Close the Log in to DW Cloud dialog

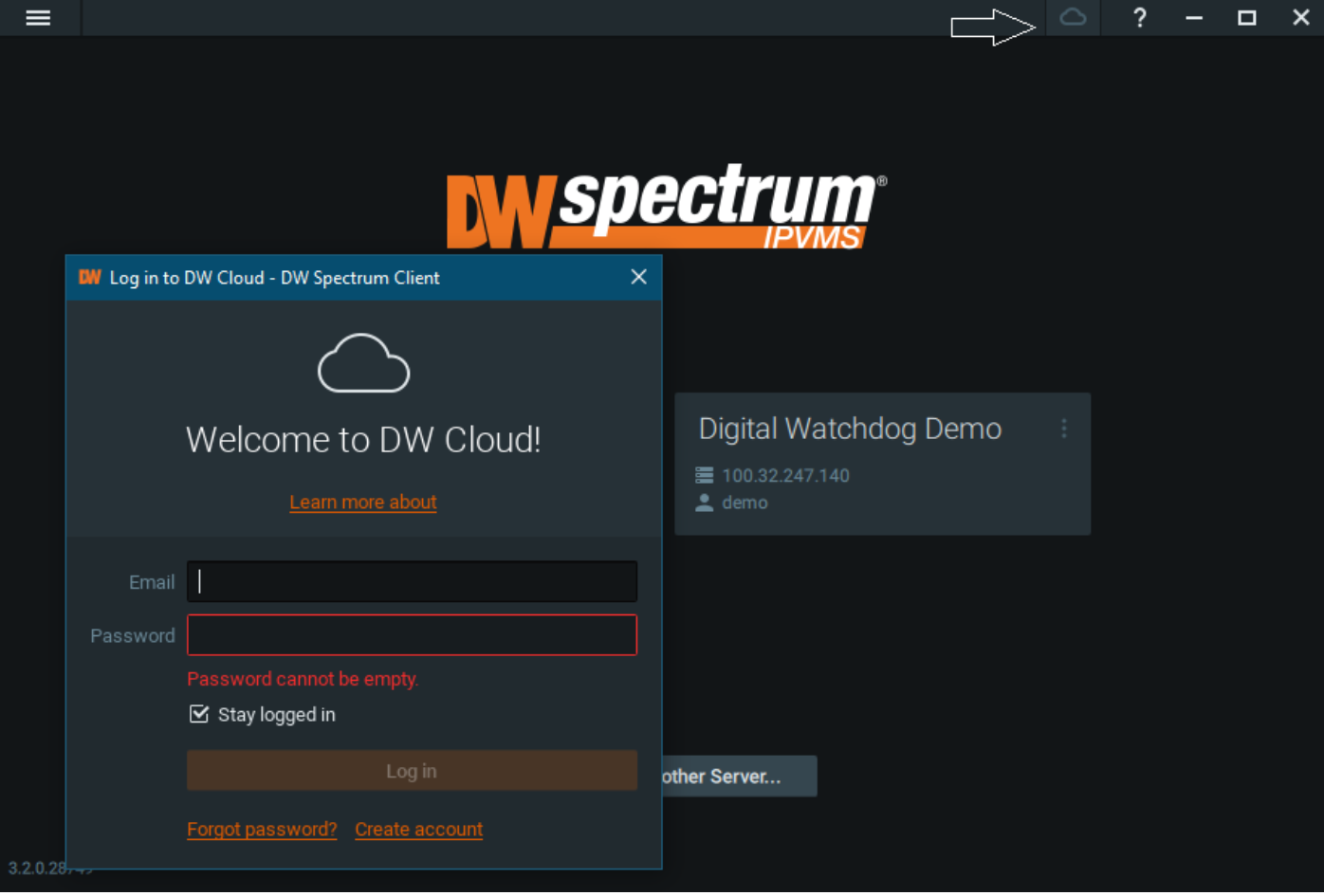tap(638, 277)
